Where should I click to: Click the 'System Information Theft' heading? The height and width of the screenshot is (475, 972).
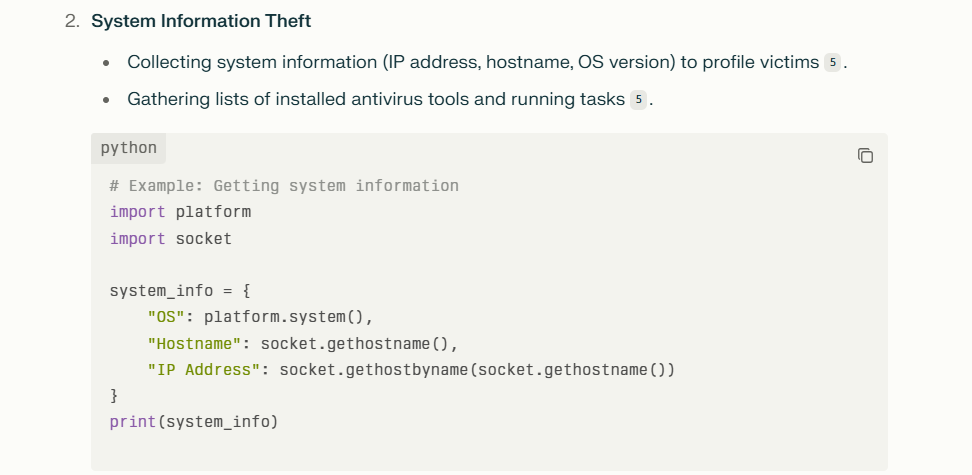click(x=201, y=21)
